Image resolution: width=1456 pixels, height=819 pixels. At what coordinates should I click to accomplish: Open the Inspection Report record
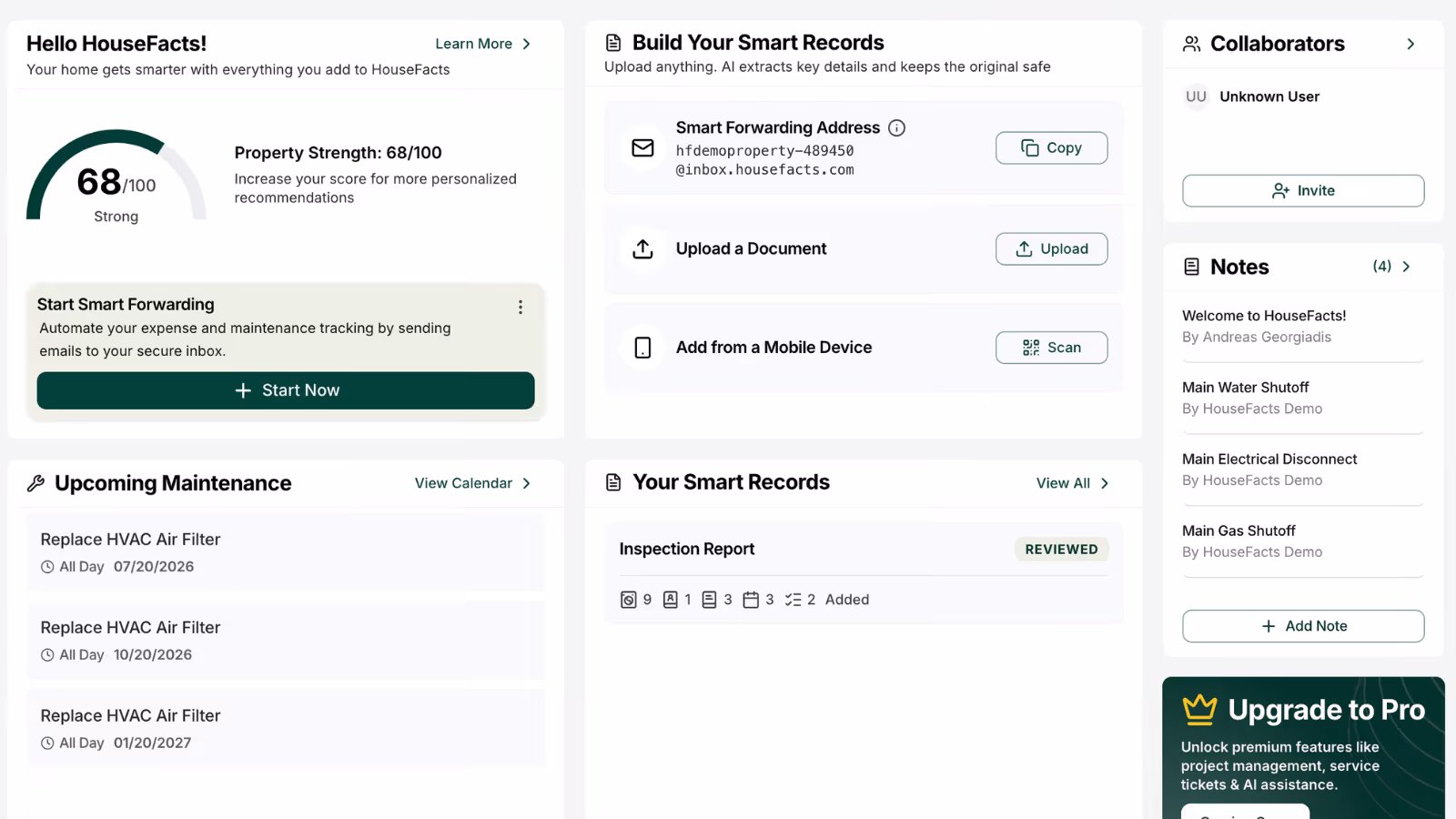click(x=864, y=573)
